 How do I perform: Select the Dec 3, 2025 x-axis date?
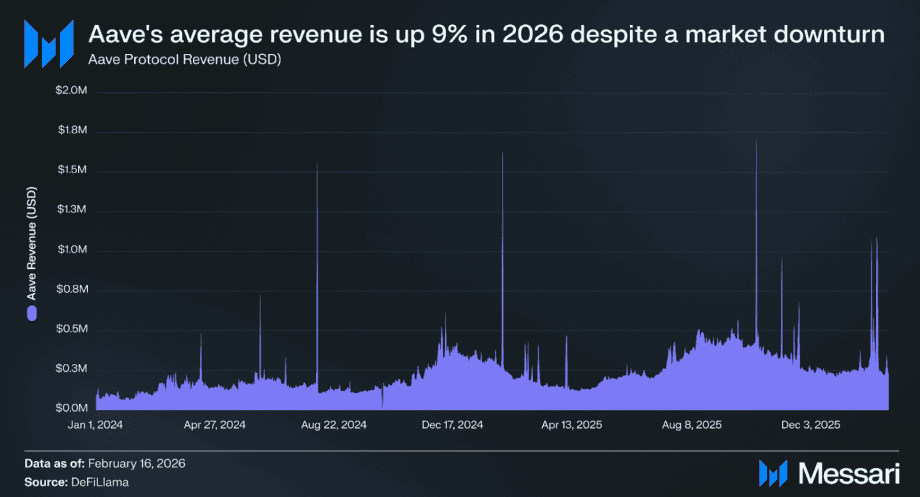tap(810, 425)
